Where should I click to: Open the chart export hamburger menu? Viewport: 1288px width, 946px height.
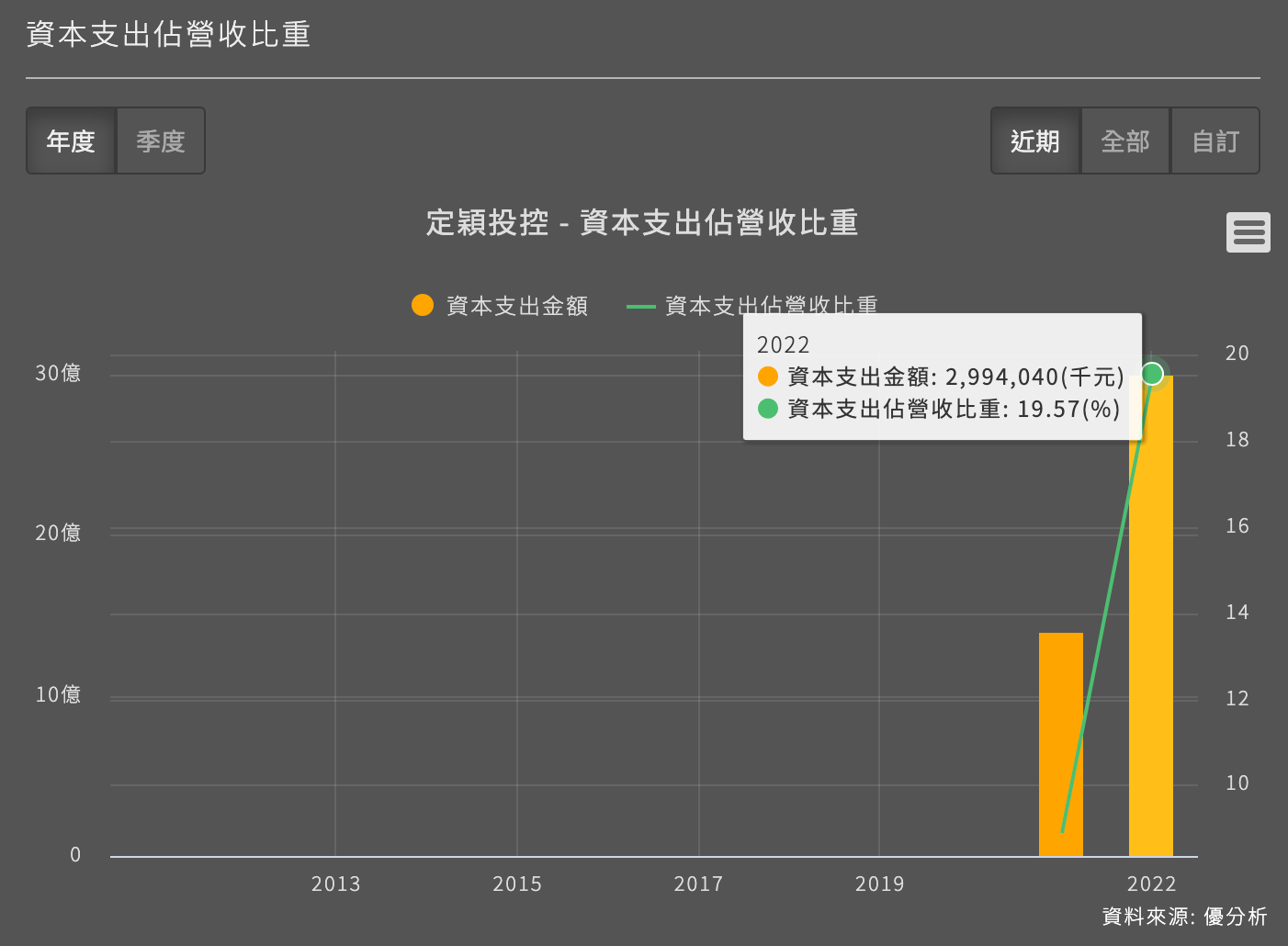click(1248, 232)
